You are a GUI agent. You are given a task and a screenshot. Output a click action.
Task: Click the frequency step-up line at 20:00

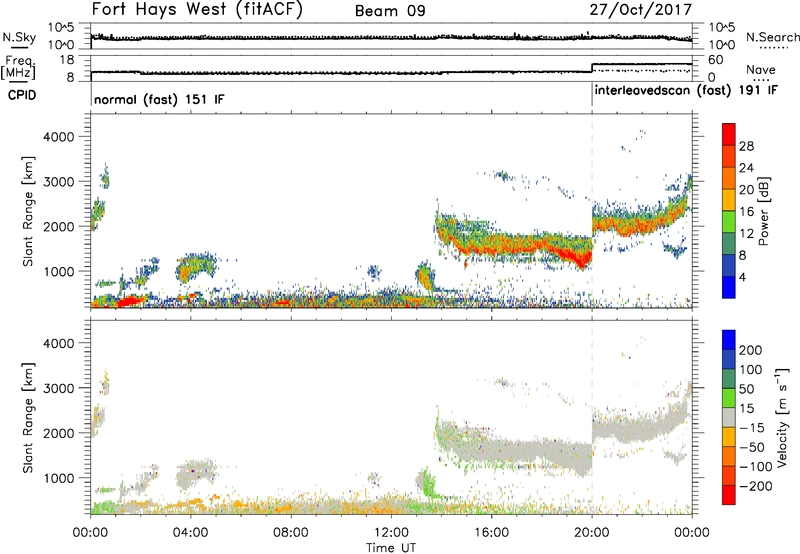[x=592, y=68]
